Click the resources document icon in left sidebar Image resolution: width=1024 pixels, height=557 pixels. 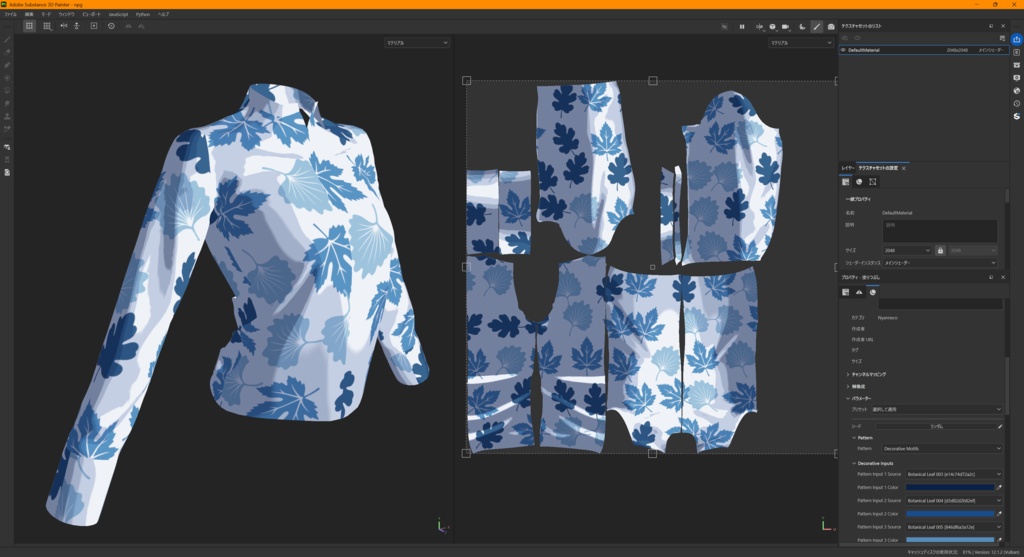pos(7,172)
